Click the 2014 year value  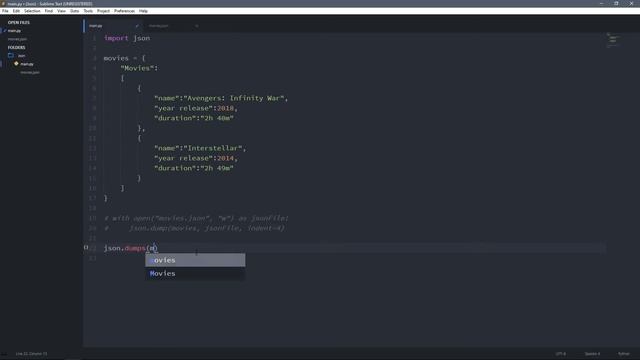(225, 158)
